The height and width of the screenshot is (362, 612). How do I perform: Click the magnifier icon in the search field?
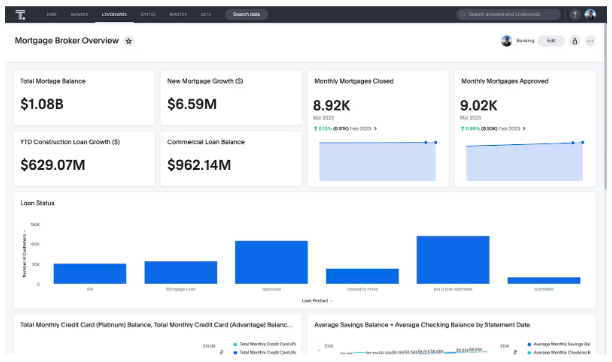point(463,14)
